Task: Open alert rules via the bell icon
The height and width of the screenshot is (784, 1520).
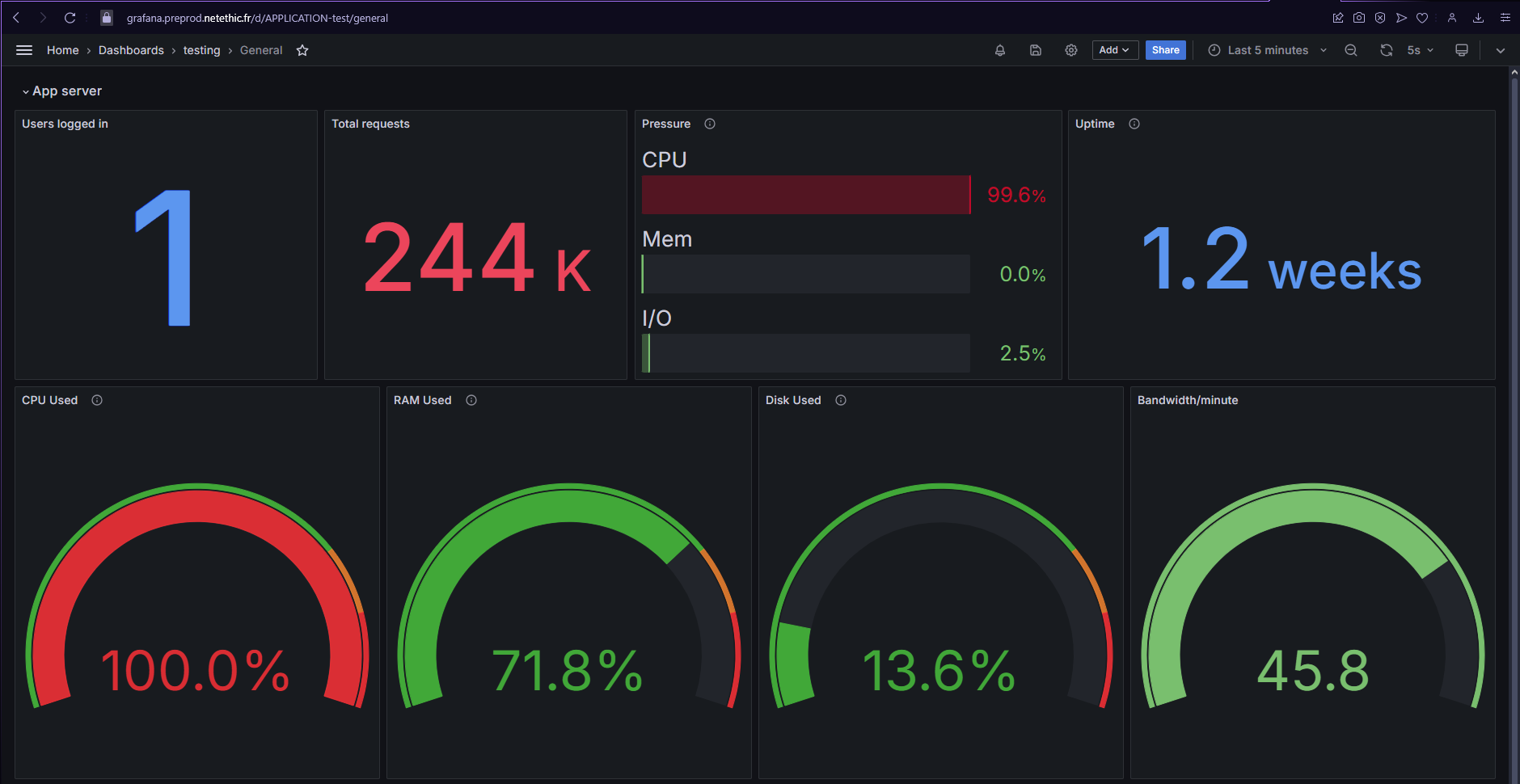Action: tap(1000, 50)
